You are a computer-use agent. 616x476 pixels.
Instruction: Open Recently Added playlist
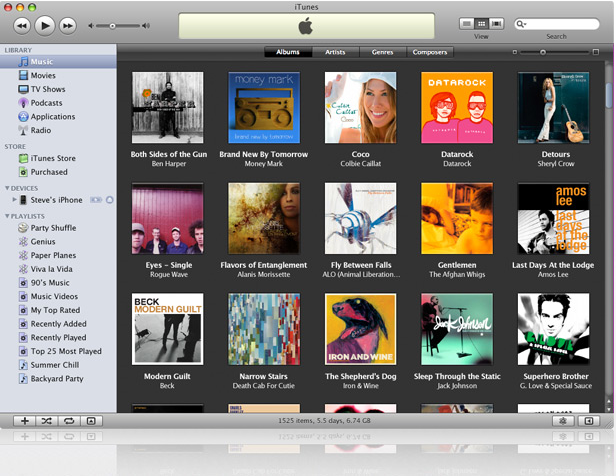(x=58, y=324)
